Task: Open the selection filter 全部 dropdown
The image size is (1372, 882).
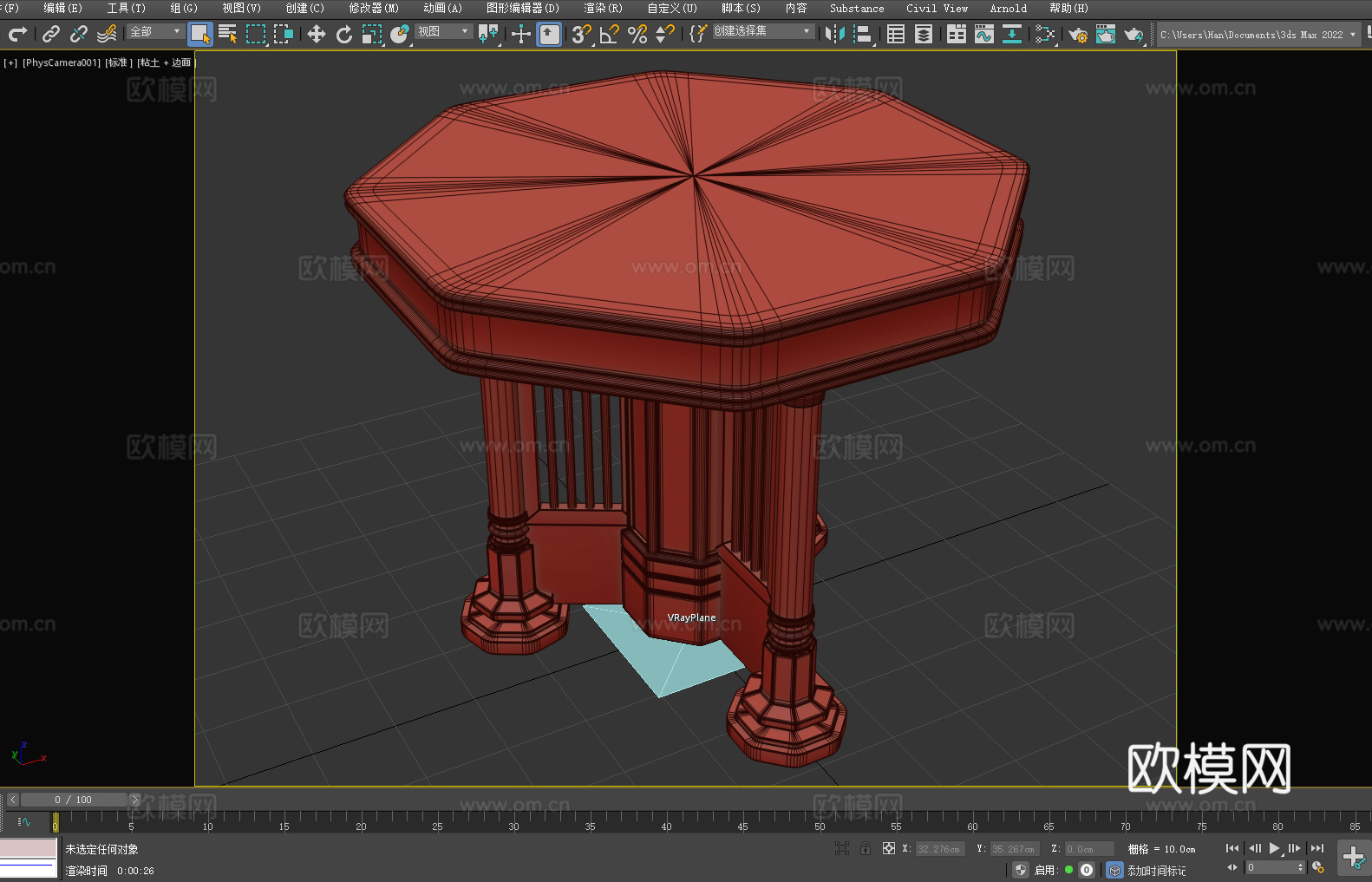Action: pyautogui.click(x=155, y=31)
